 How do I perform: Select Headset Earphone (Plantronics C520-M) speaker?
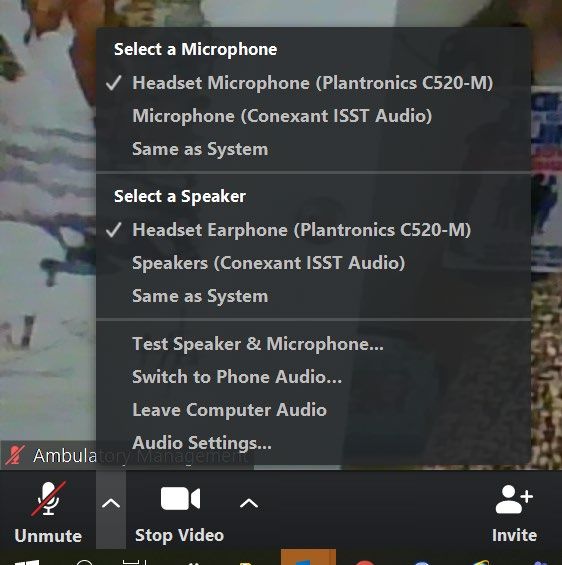click(x=313, y=230)
